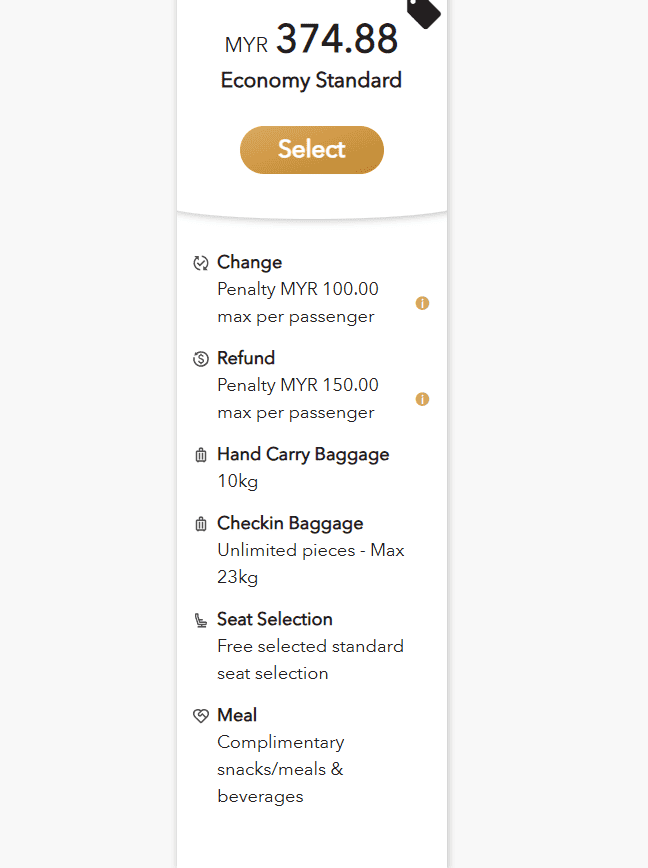The image size is (648, 868).
Task: Click the Change heading text
Action: click(x=250, y=262)
